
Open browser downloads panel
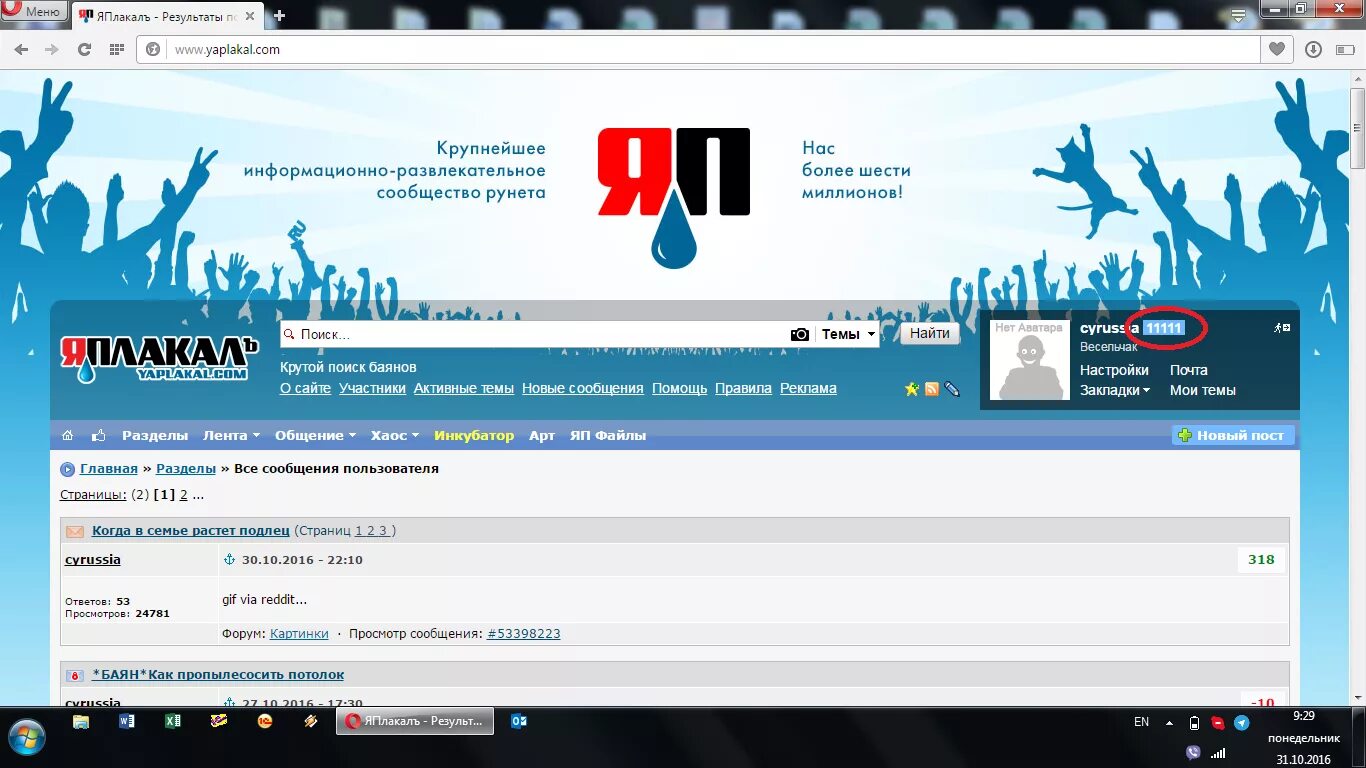coord(1313,49)
